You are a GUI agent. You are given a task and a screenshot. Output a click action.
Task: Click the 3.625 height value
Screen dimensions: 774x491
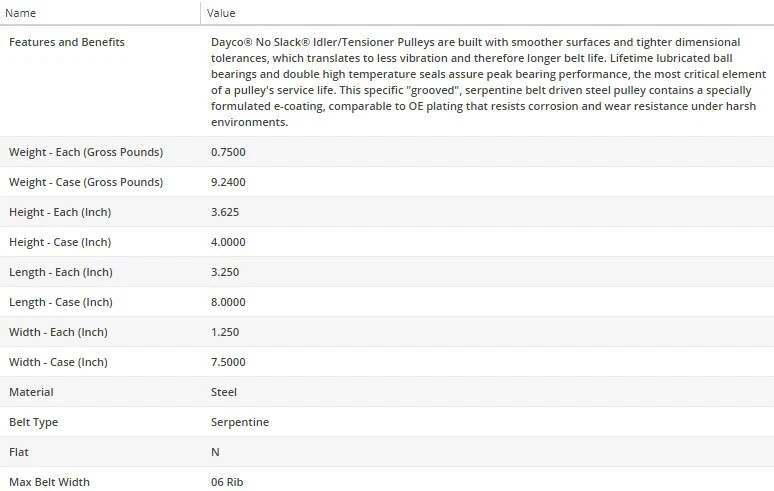coord(225,212)
